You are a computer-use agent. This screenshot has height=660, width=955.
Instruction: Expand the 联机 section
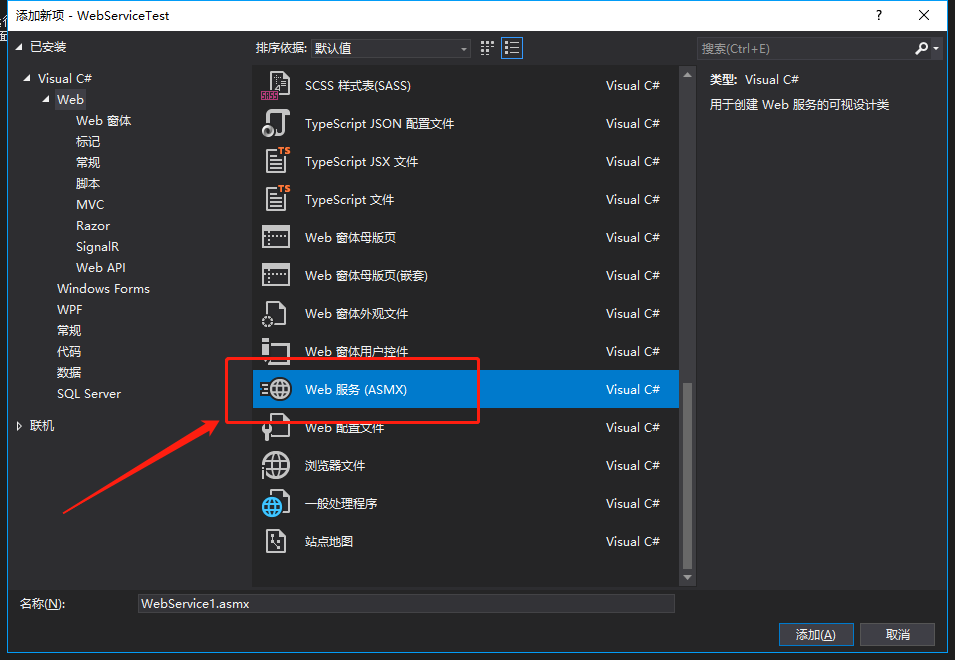(x=19, y=426)
